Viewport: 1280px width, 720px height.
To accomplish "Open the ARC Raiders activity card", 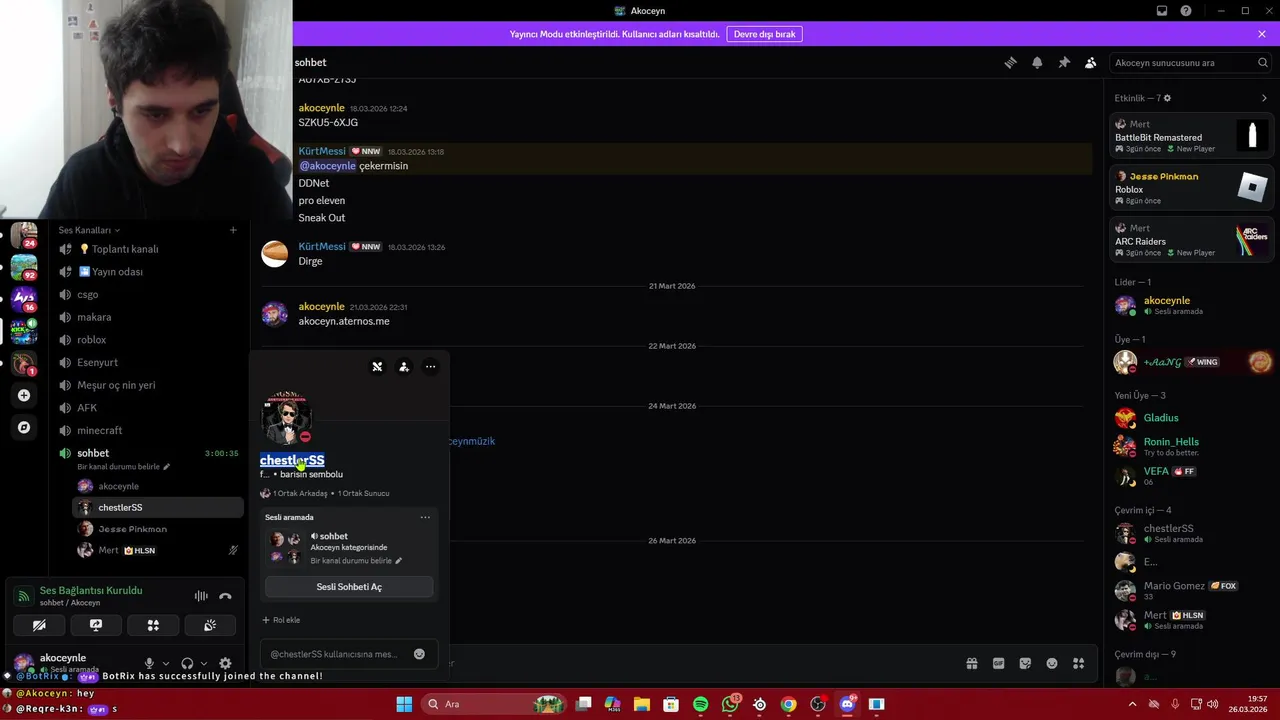I will (1191, 240).
